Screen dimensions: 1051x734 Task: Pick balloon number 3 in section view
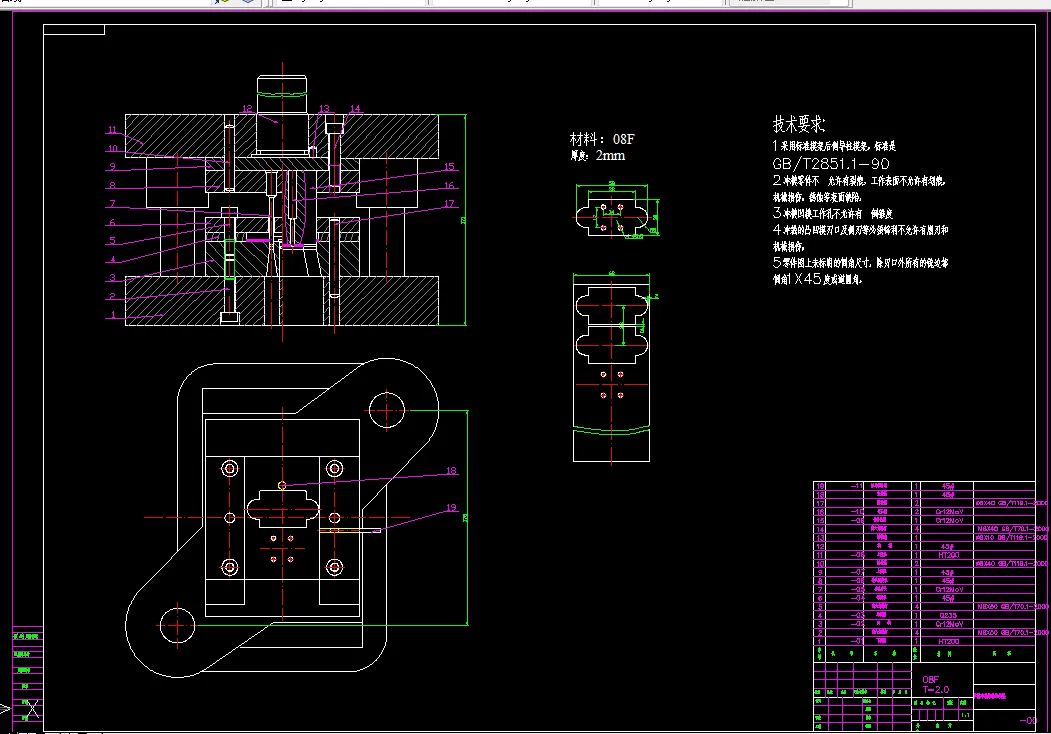coord(113,278)
